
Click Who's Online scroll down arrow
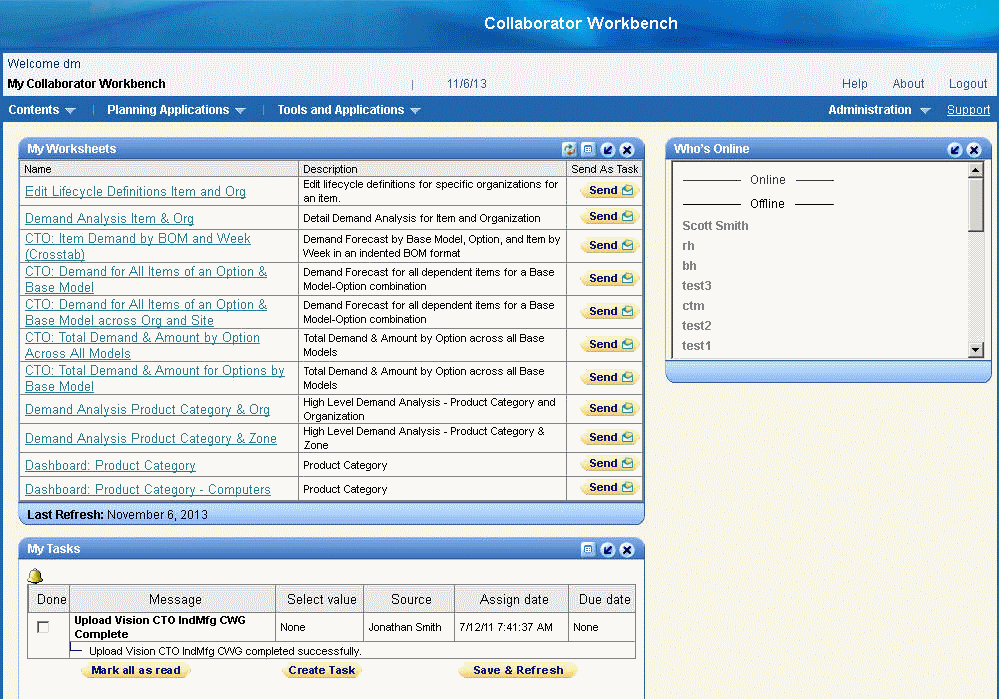pos(975,349)
